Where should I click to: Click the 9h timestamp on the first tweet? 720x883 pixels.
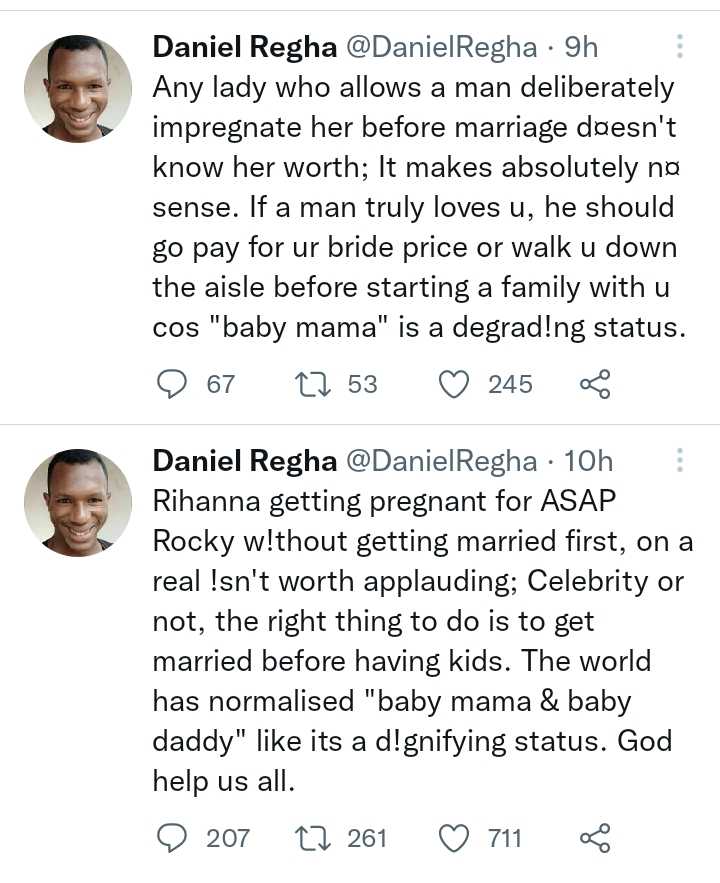point(581,46)
